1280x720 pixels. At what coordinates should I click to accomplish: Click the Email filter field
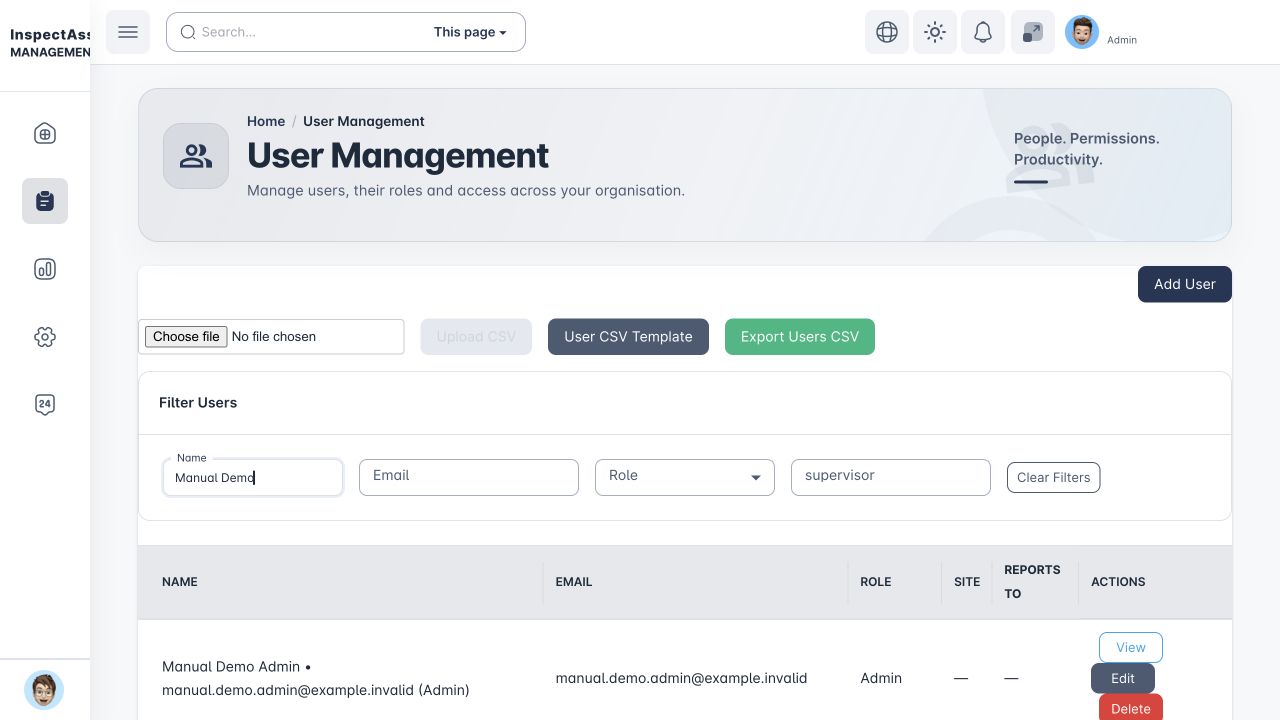tap(469, 477)
